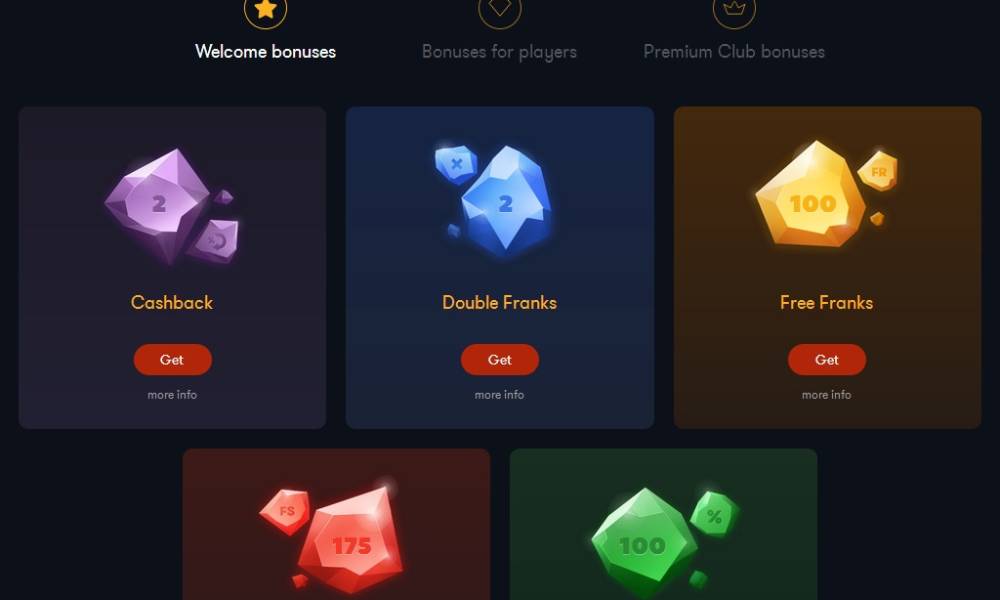Select the Welcome bonuses tab
The image size is (1000, 600).
[265, 52]
